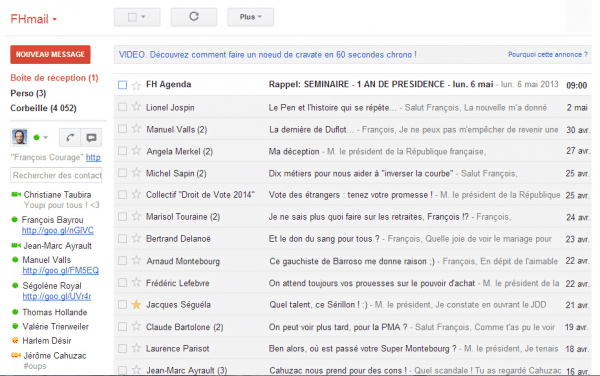
Task: Tick the Michel Sapin email checkbox
Action: [x=122, y=173]
